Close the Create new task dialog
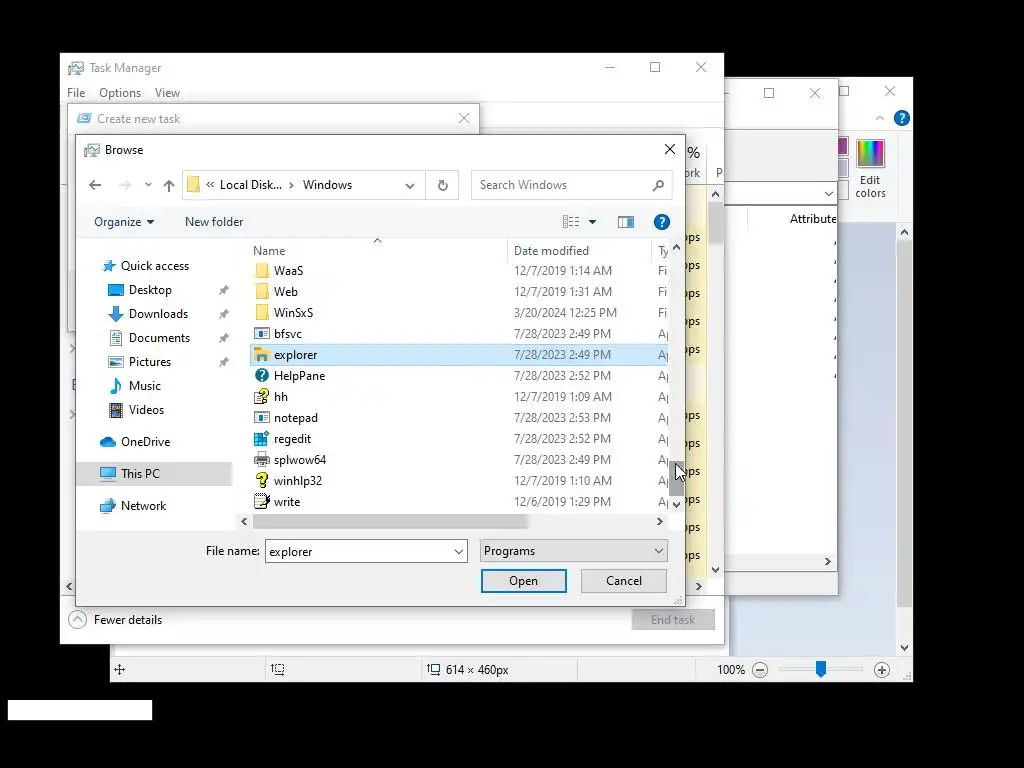 pos(464,118)
